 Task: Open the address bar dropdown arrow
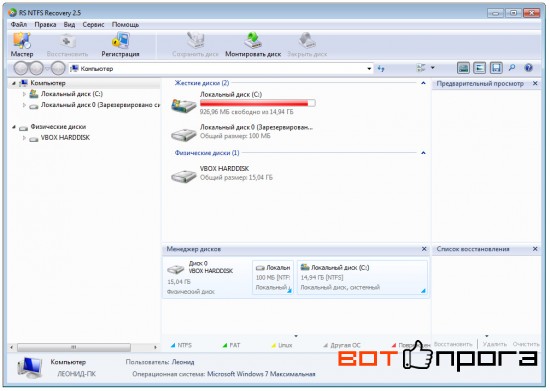point(369,69)
